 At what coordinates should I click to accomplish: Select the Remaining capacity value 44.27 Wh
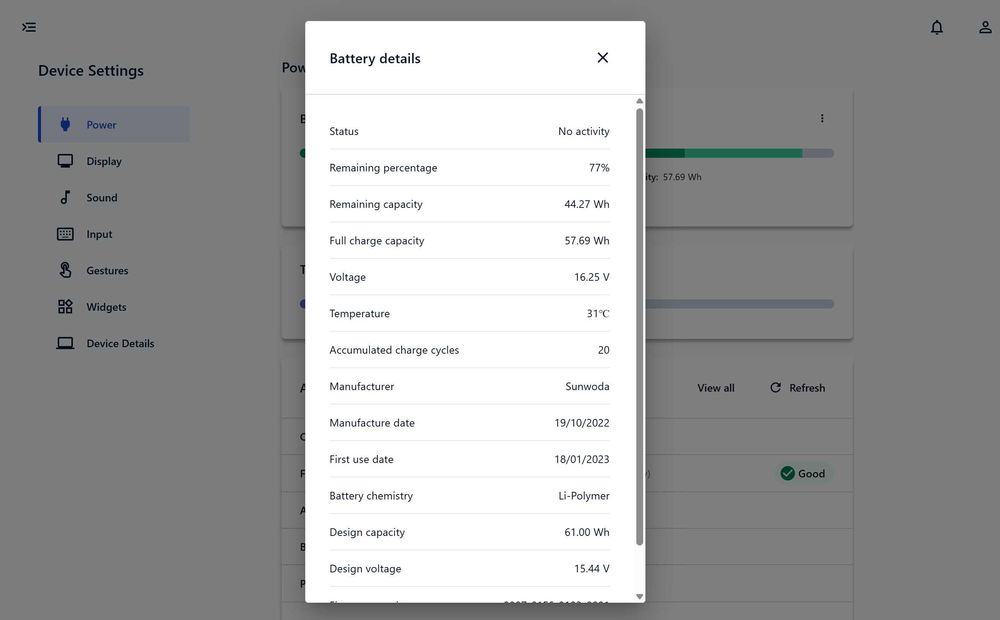(x=587, y=204)
